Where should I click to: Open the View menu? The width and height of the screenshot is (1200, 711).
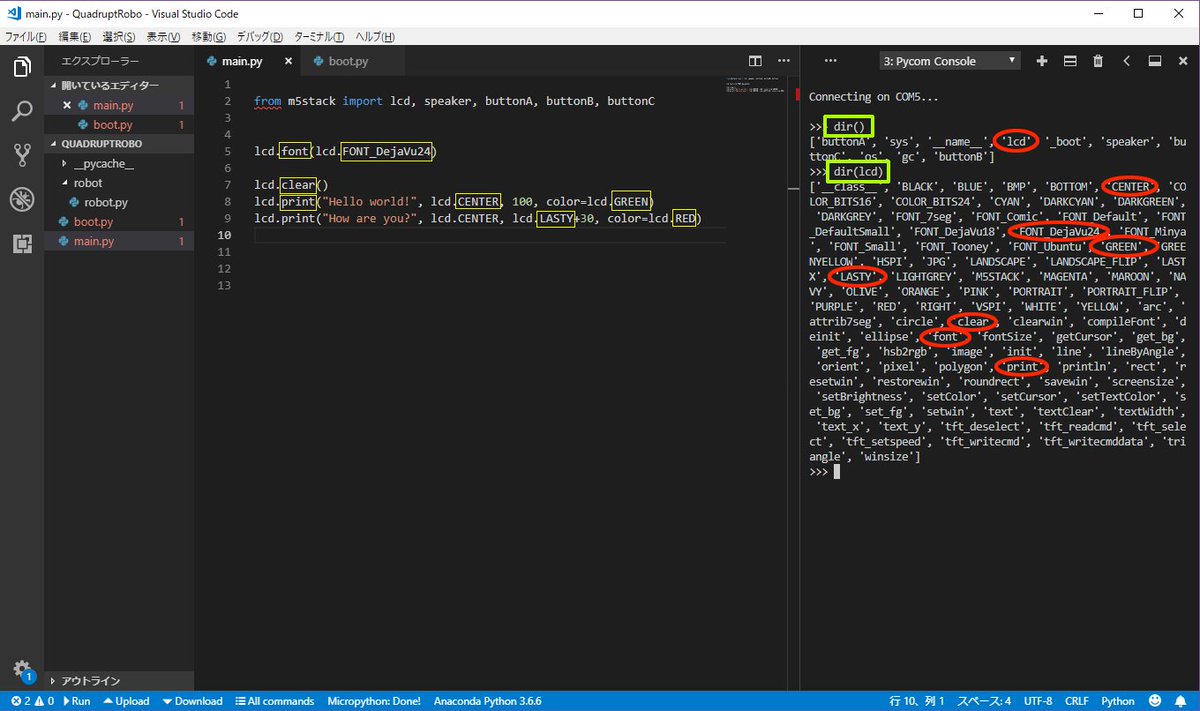[163, 37]
